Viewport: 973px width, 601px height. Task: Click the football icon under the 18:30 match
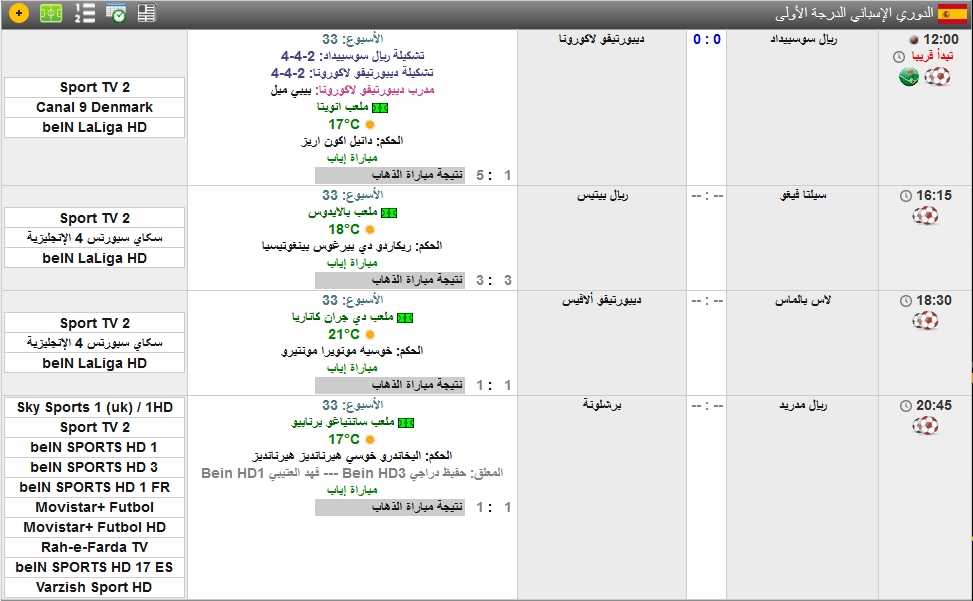[x=925, y=321]
